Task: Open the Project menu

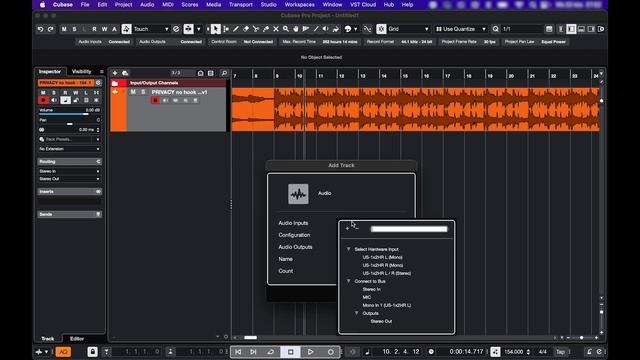Action: (x=123, y=4)
